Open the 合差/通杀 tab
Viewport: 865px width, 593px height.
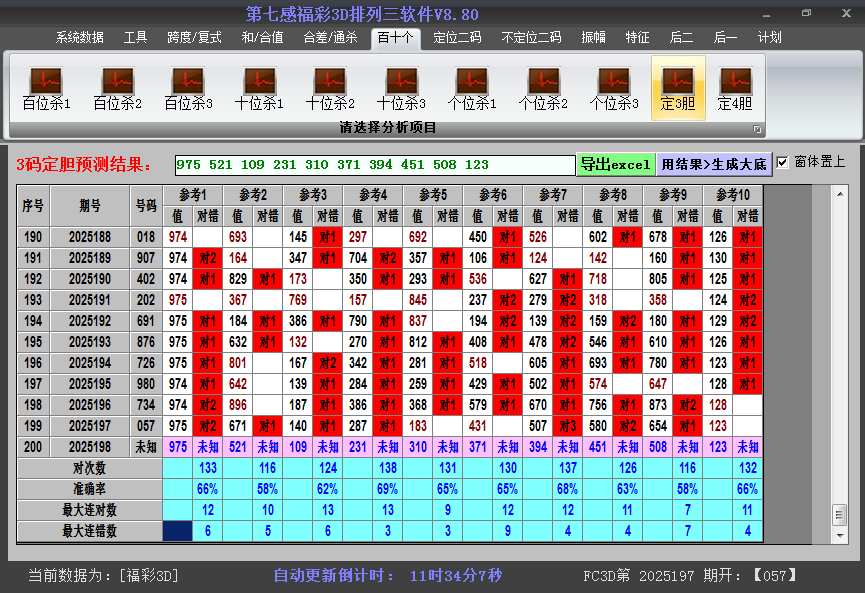coord(330,38)
